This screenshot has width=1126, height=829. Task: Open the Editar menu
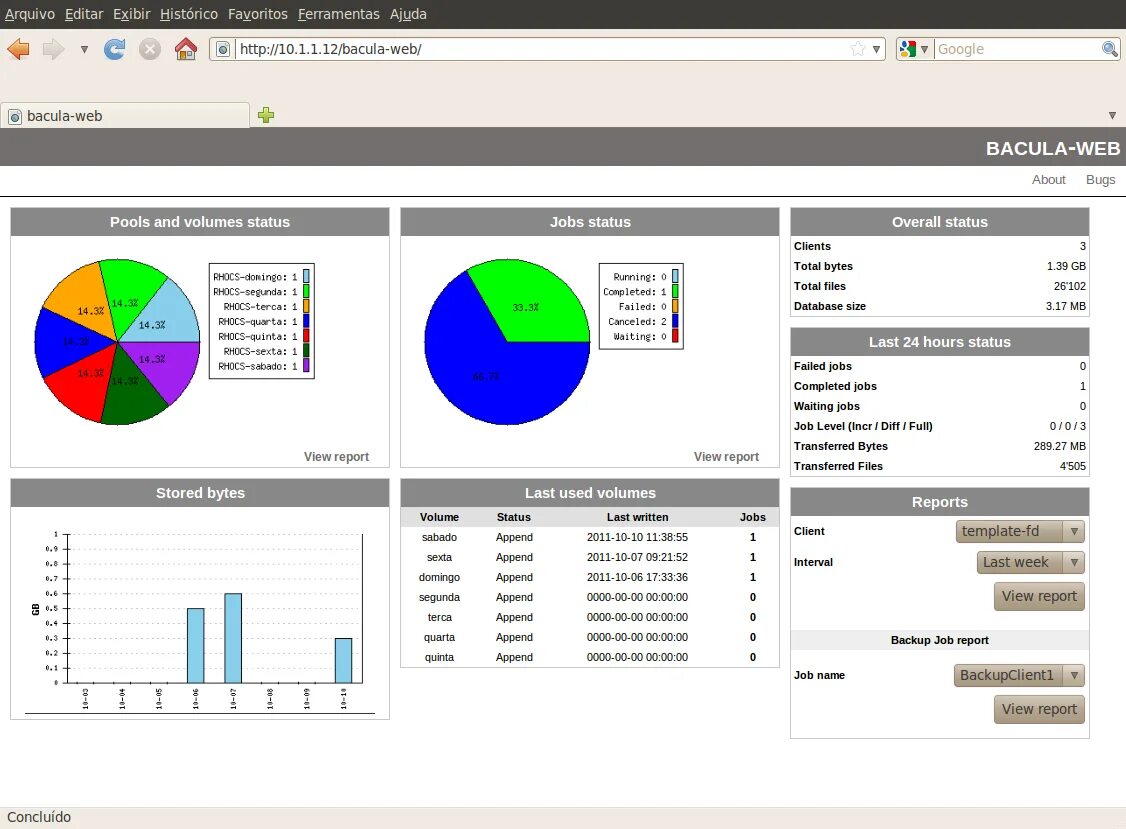[84, 14]
